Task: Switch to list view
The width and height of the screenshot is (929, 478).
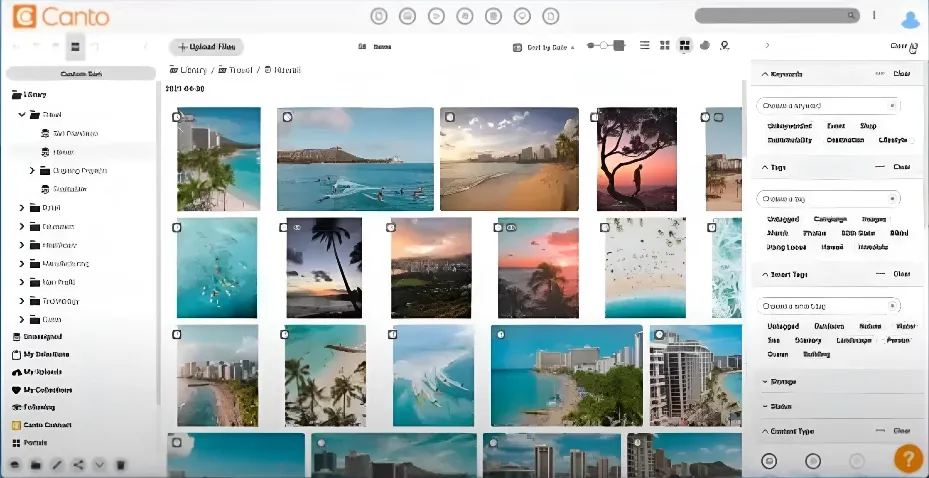Action: click(x=645, y=46)
